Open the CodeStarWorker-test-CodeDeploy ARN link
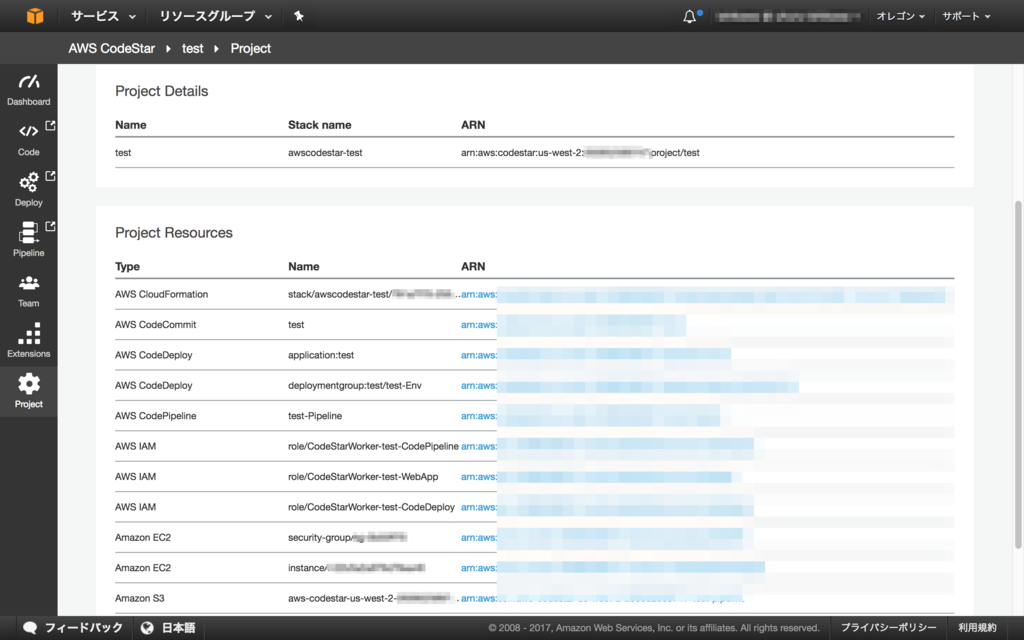This screenshot has width=1024, height=640. tap(607, 507)
